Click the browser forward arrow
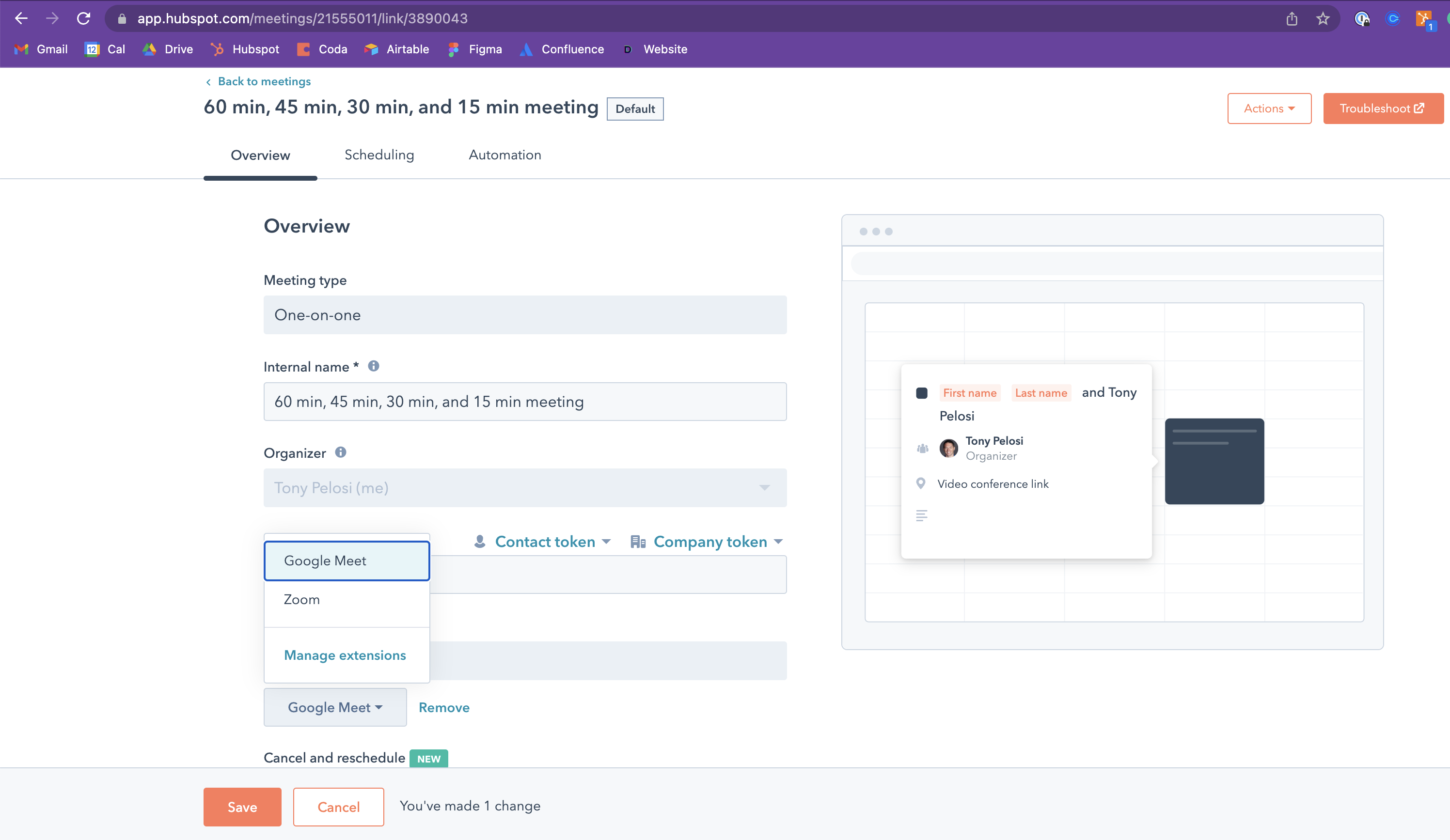Image resolution: width=1450 pixels, height=840 pixels. point(52,18)
